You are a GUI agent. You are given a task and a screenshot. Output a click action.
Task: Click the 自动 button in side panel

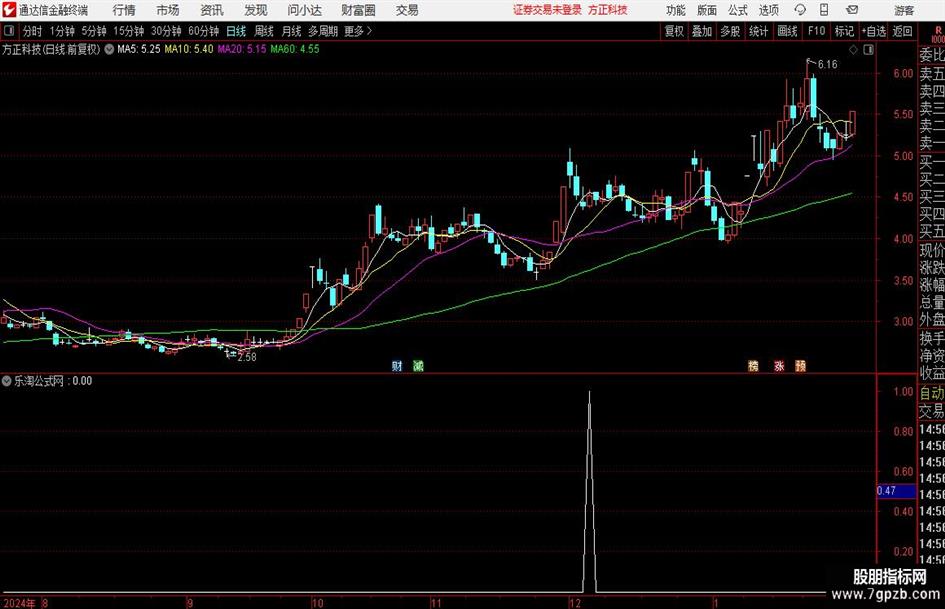[x=932, y=393]
